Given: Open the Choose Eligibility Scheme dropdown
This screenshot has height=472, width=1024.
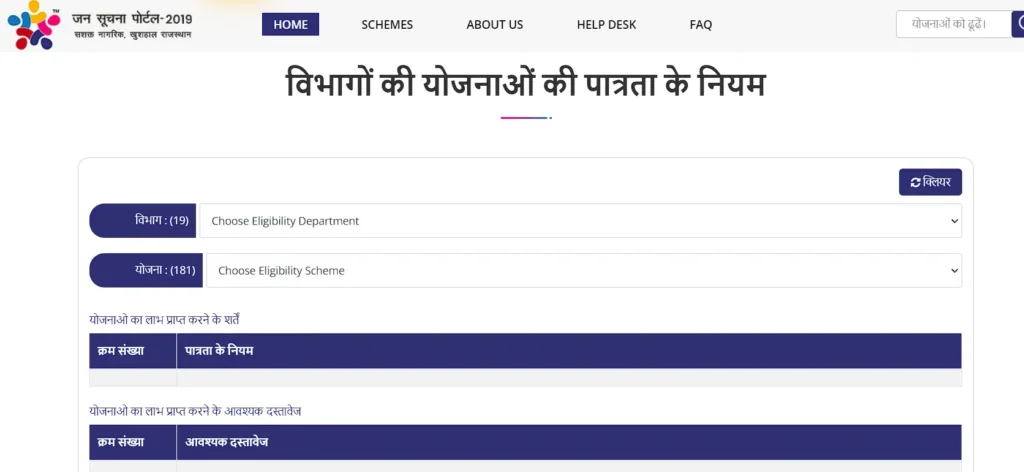Looking at the screenshot, I should pos(584,270).
